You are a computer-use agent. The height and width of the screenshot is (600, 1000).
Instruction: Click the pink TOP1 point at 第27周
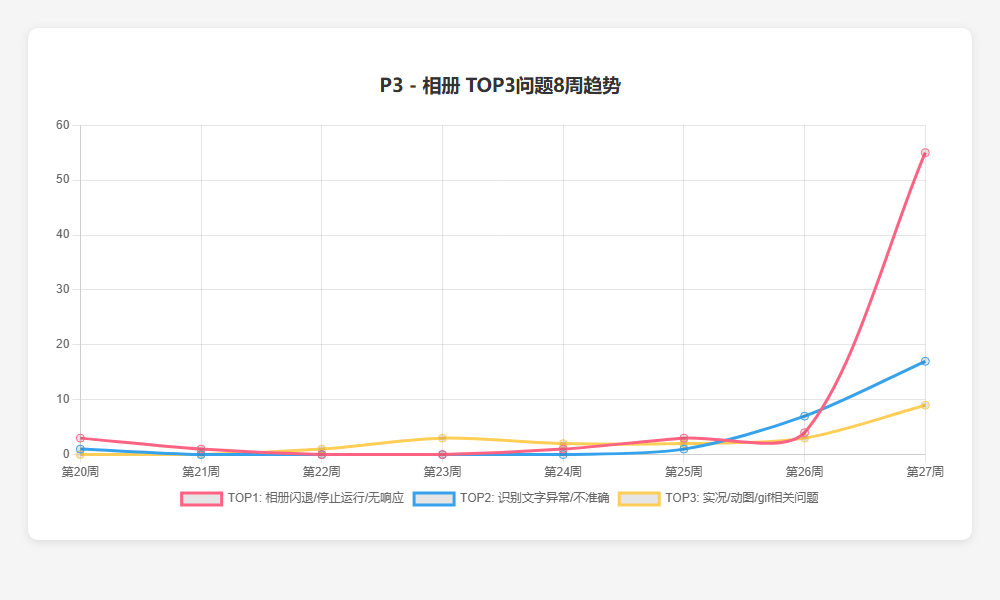[925, 153]
